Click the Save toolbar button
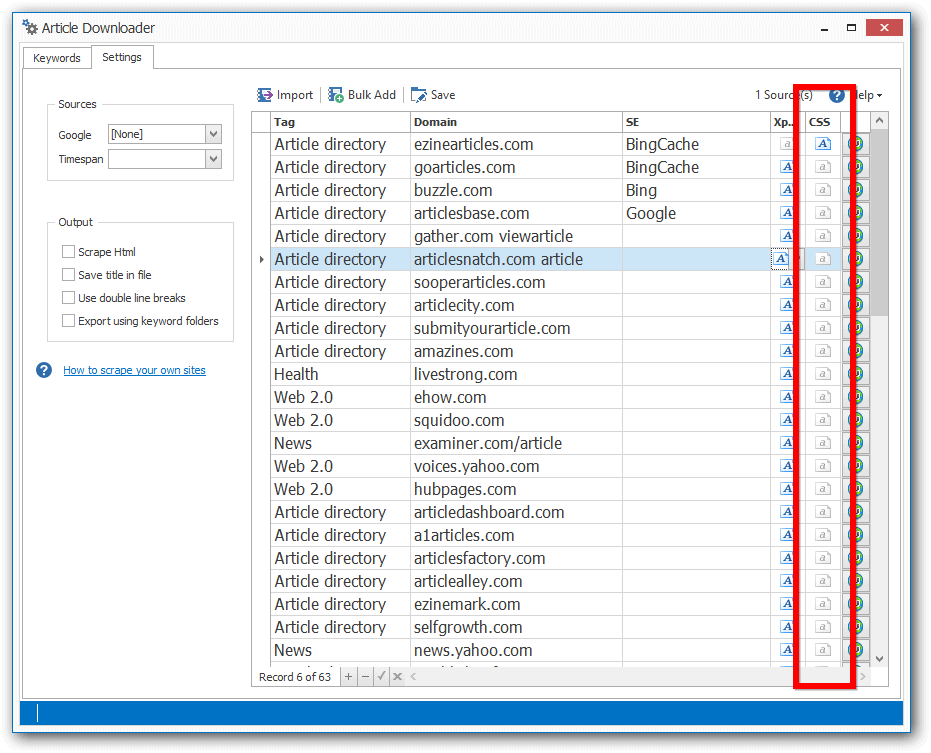The image size is (931, 753). (433, 95)
